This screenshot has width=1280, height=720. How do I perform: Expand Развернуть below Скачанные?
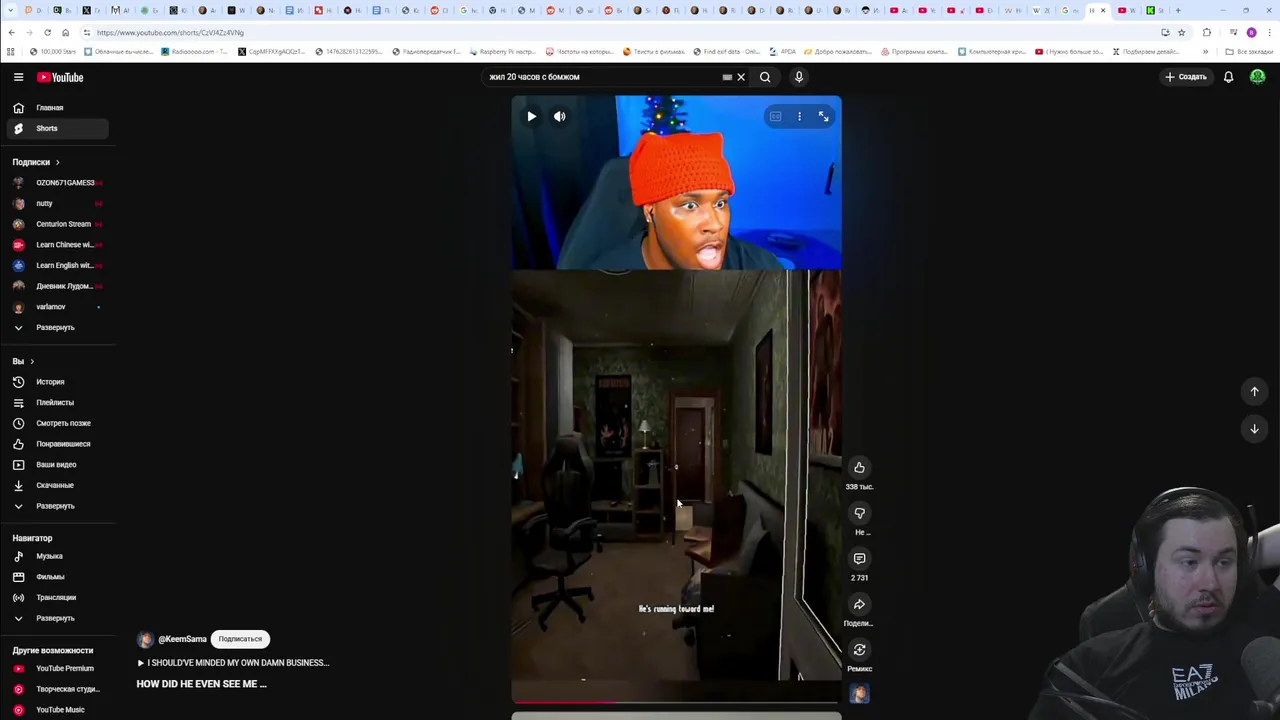(57, 506)
